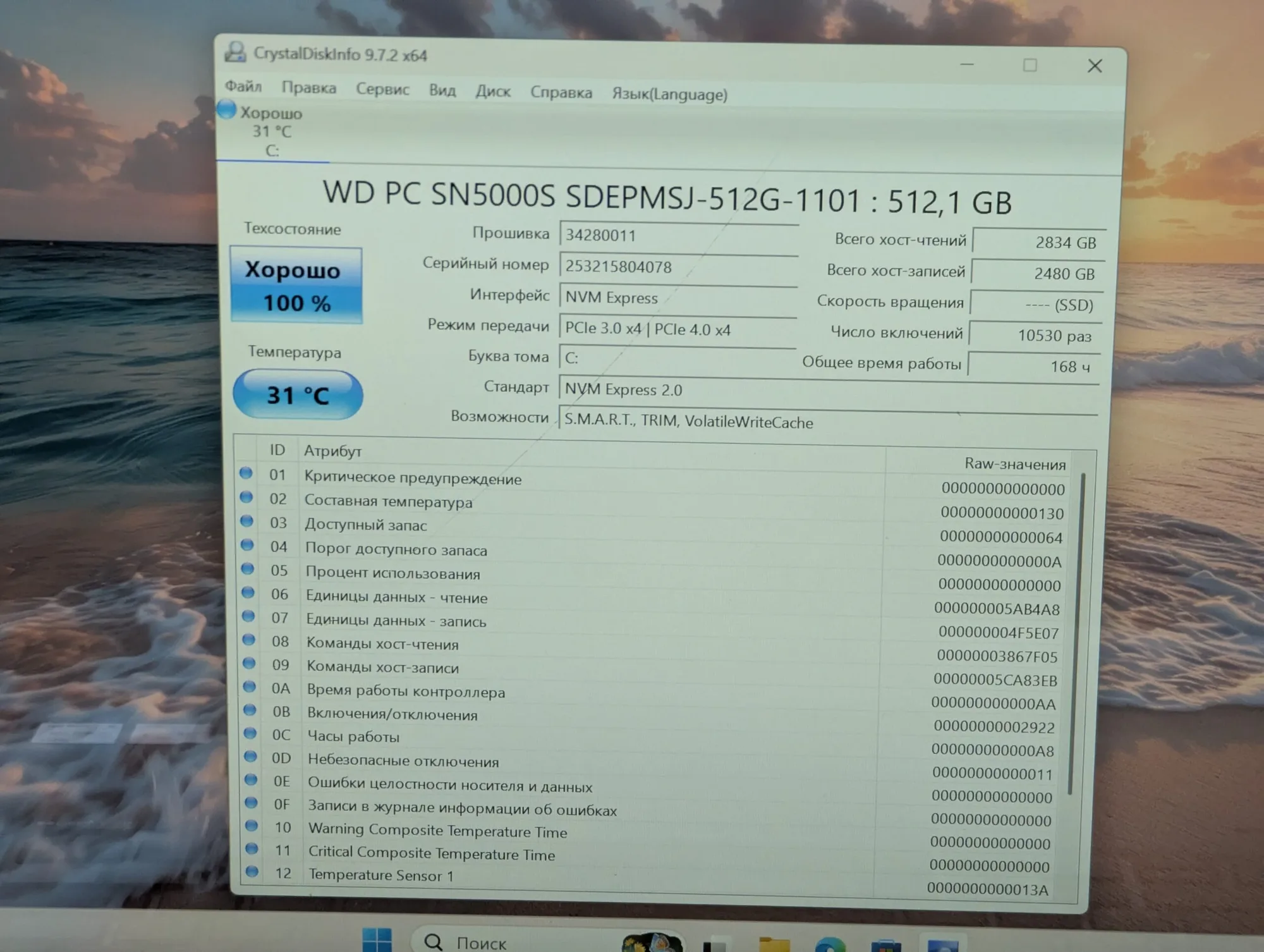Open the Файл menu

pos(243,85)
